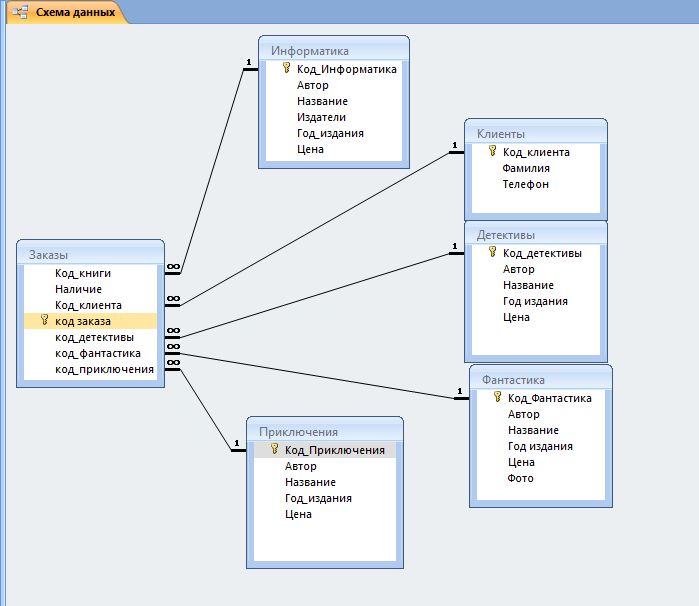Select Год издания field in Детективы table
The width and height of the screenshot is (699, 606).
pyautogui.click(x=536, y=301)
